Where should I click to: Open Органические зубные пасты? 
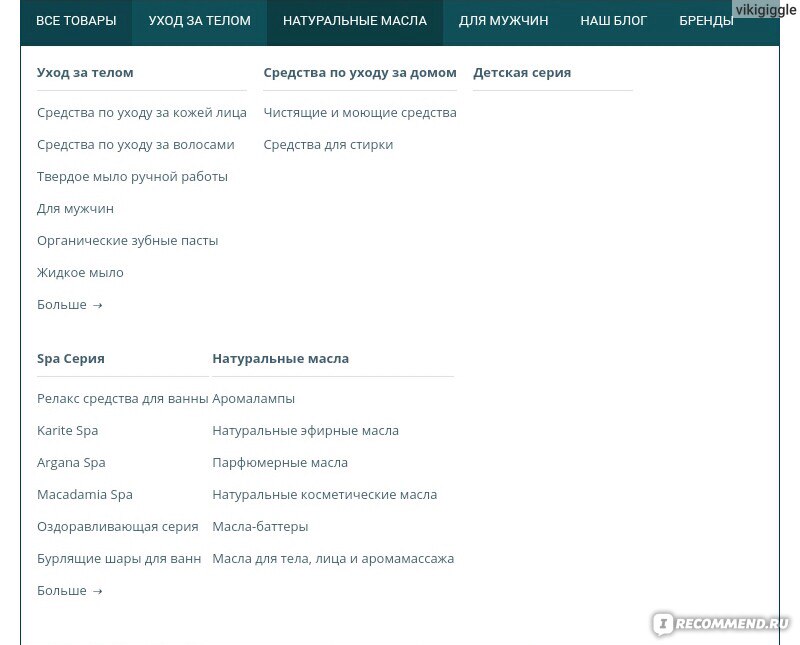128,241
